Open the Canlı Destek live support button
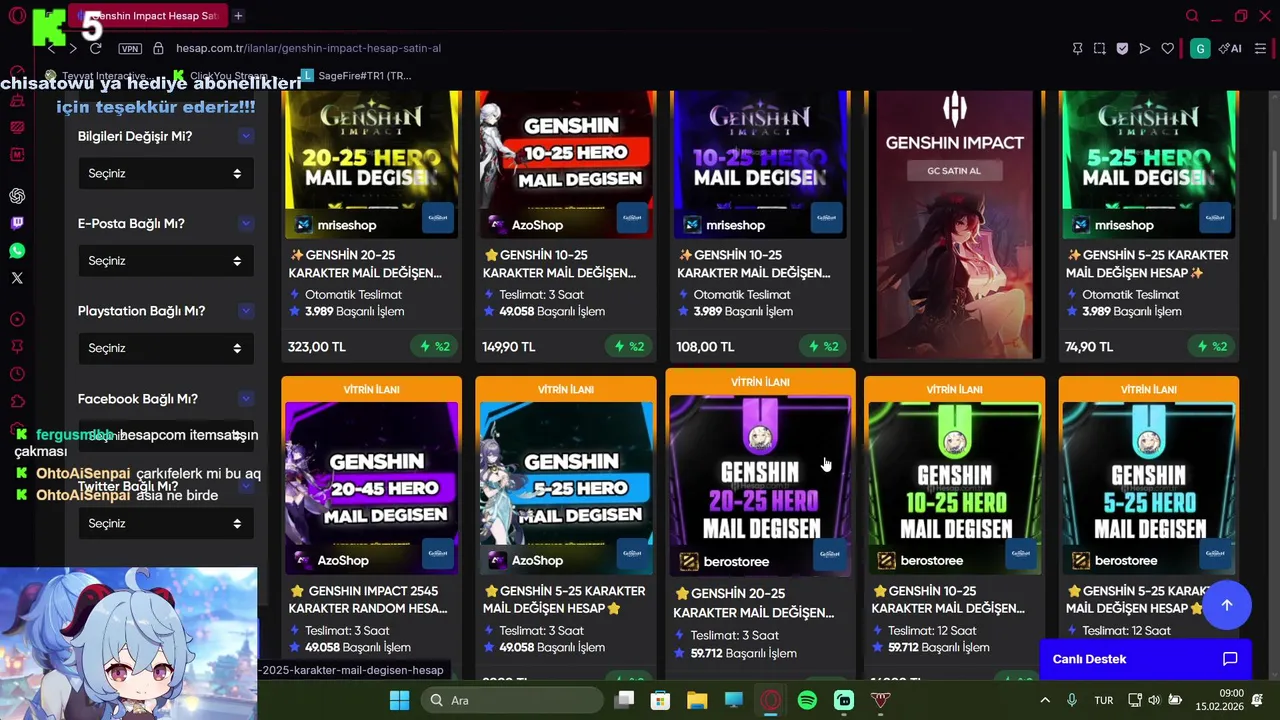The height and width of the screenshot is (720, 1280). tap(1146, 659)
